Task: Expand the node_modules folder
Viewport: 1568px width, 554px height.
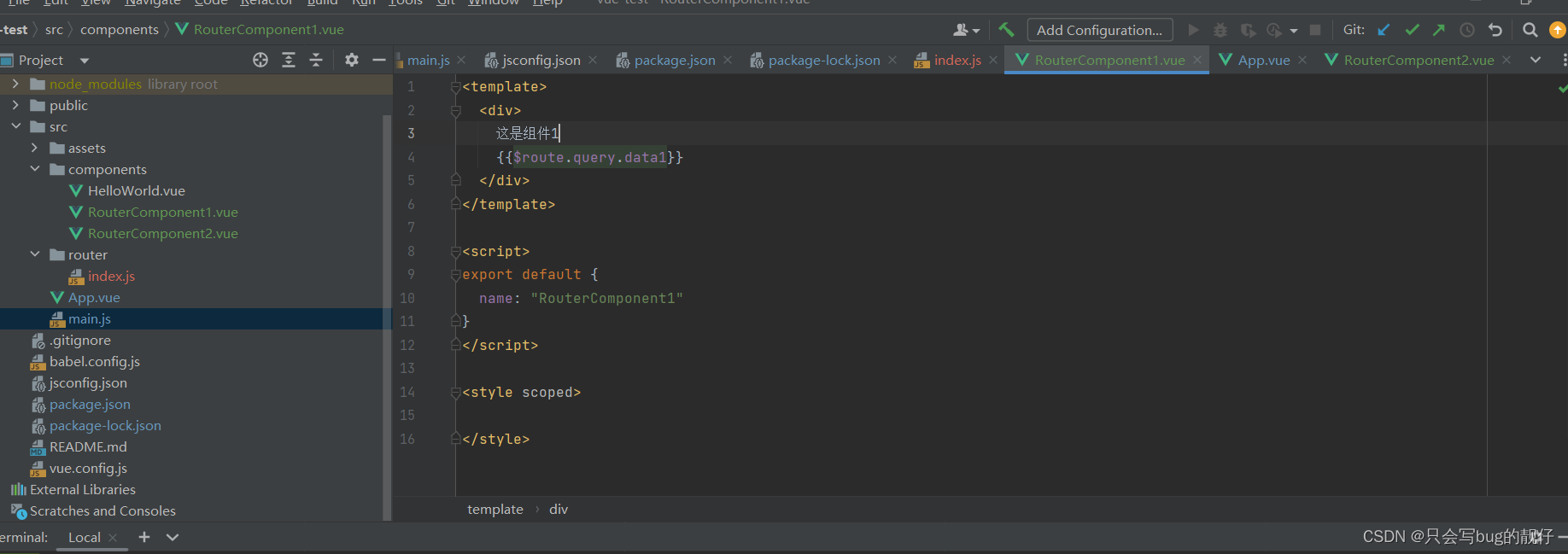Action: click(15, 84)
